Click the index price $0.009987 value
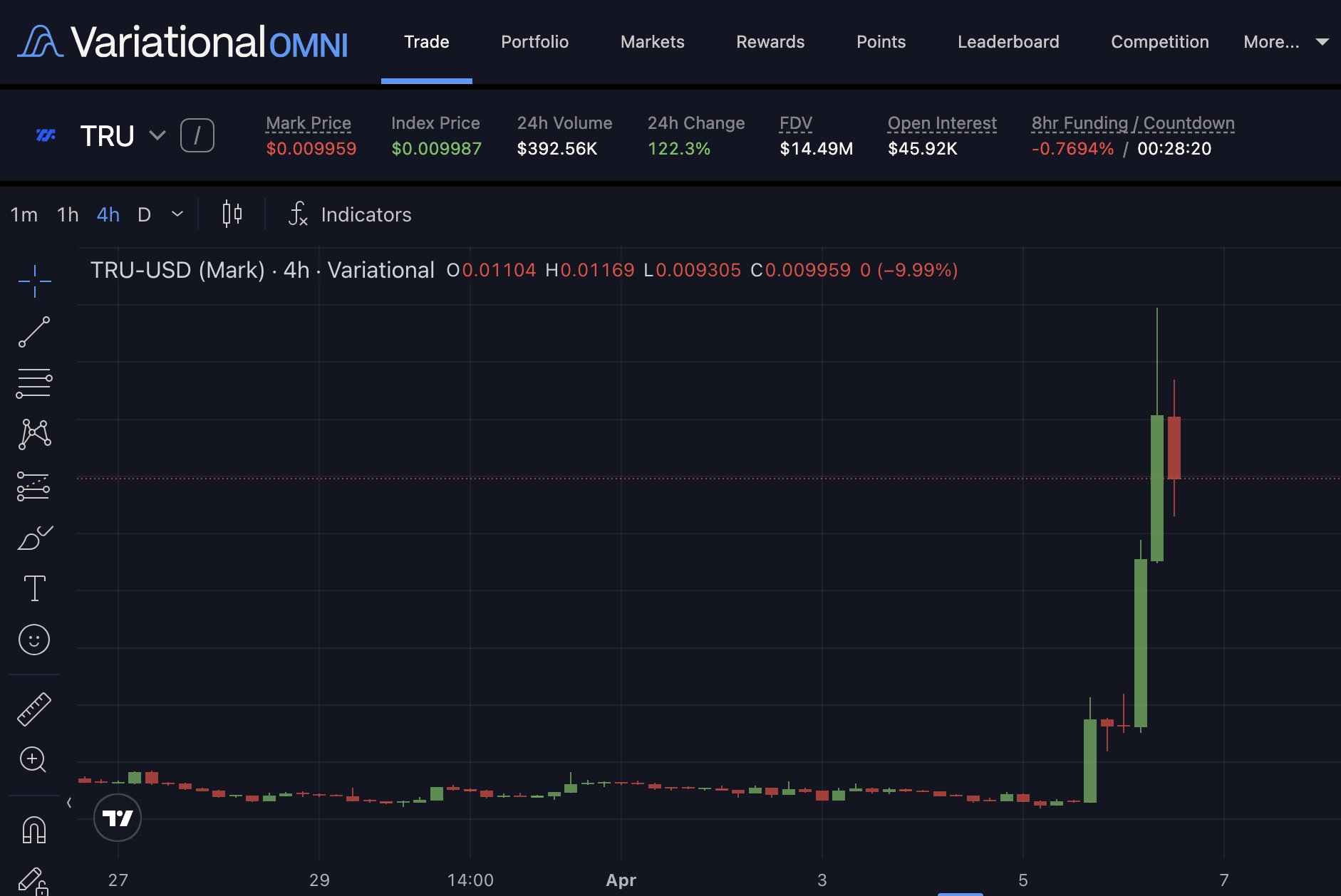 click(437, 149)
